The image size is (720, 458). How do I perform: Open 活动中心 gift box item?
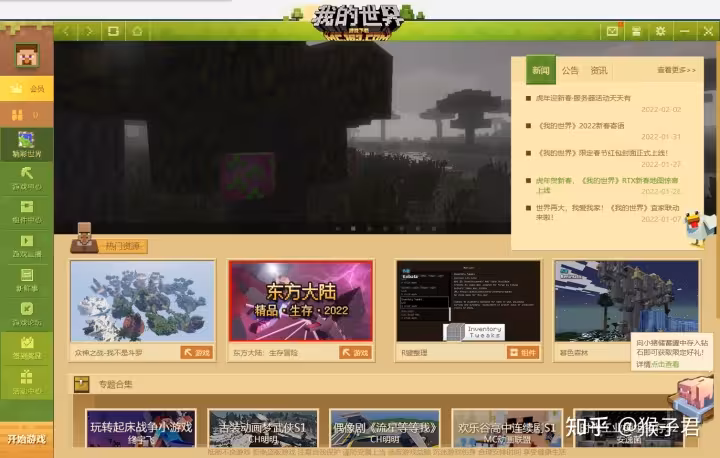[27, 382]
